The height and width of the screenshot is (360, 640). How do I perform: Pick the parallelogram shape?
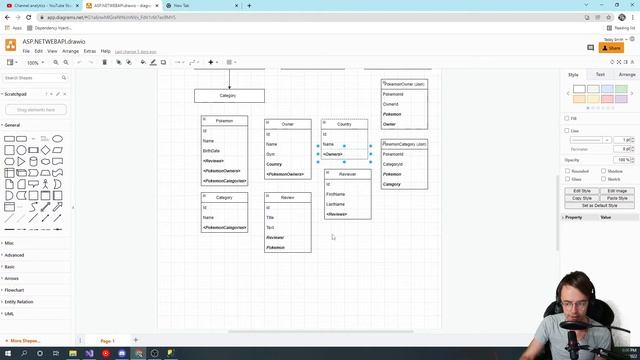[x=58, y=150]
